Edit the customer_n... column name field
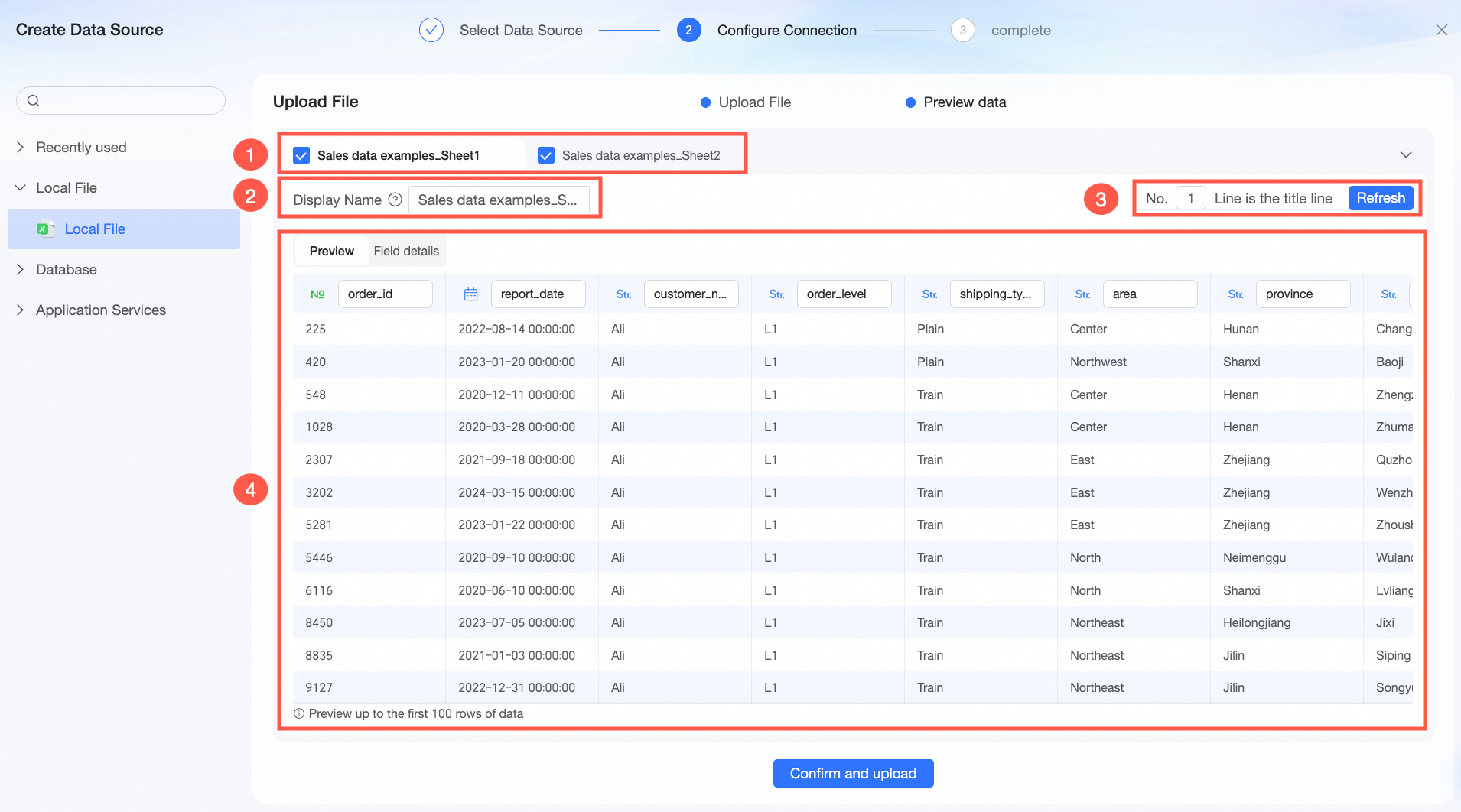Viewport: 1461px width, 812px height. (x=691, y=294)
